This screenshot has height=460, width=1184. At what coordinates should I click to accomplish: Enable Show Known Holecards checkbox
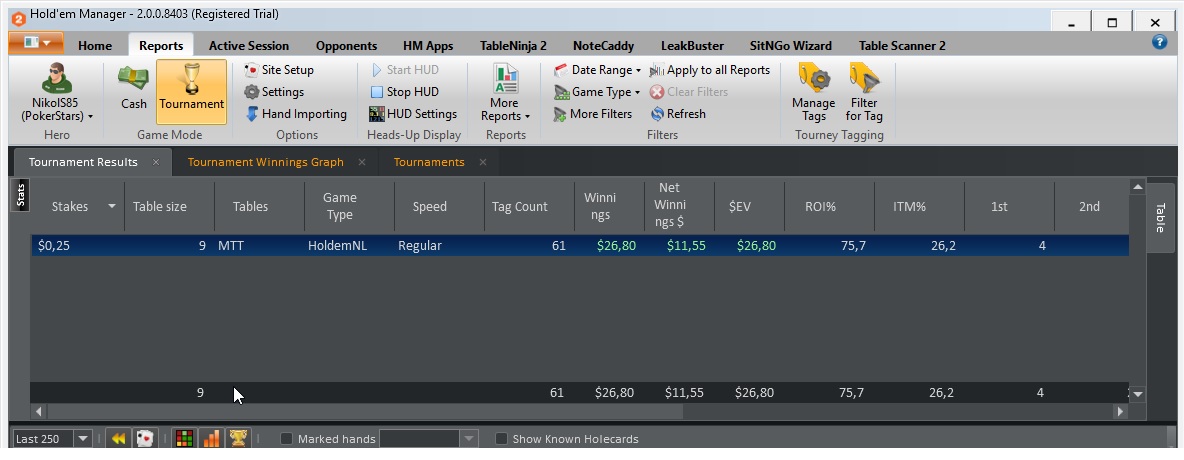501,439
